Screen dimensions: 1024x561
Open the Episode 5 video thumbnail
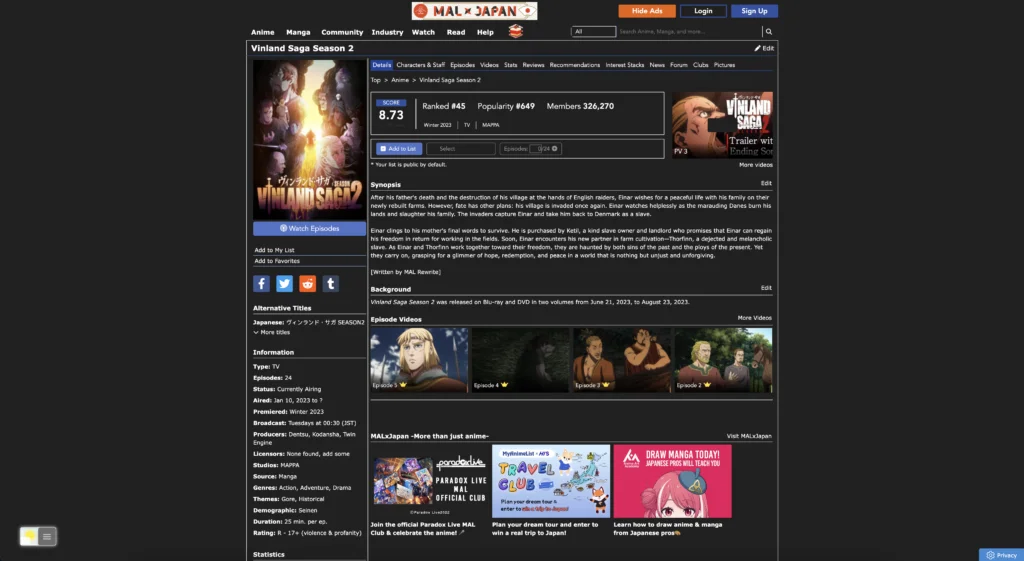419,360
